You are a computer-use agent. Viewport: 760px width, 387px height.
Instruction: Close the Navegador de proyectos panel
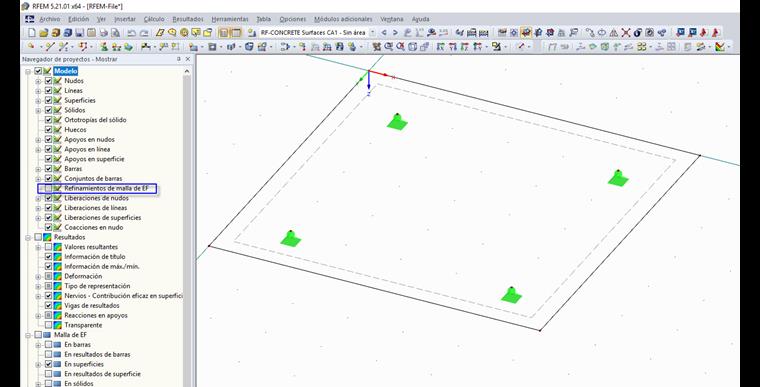click(x=188, y=59)
